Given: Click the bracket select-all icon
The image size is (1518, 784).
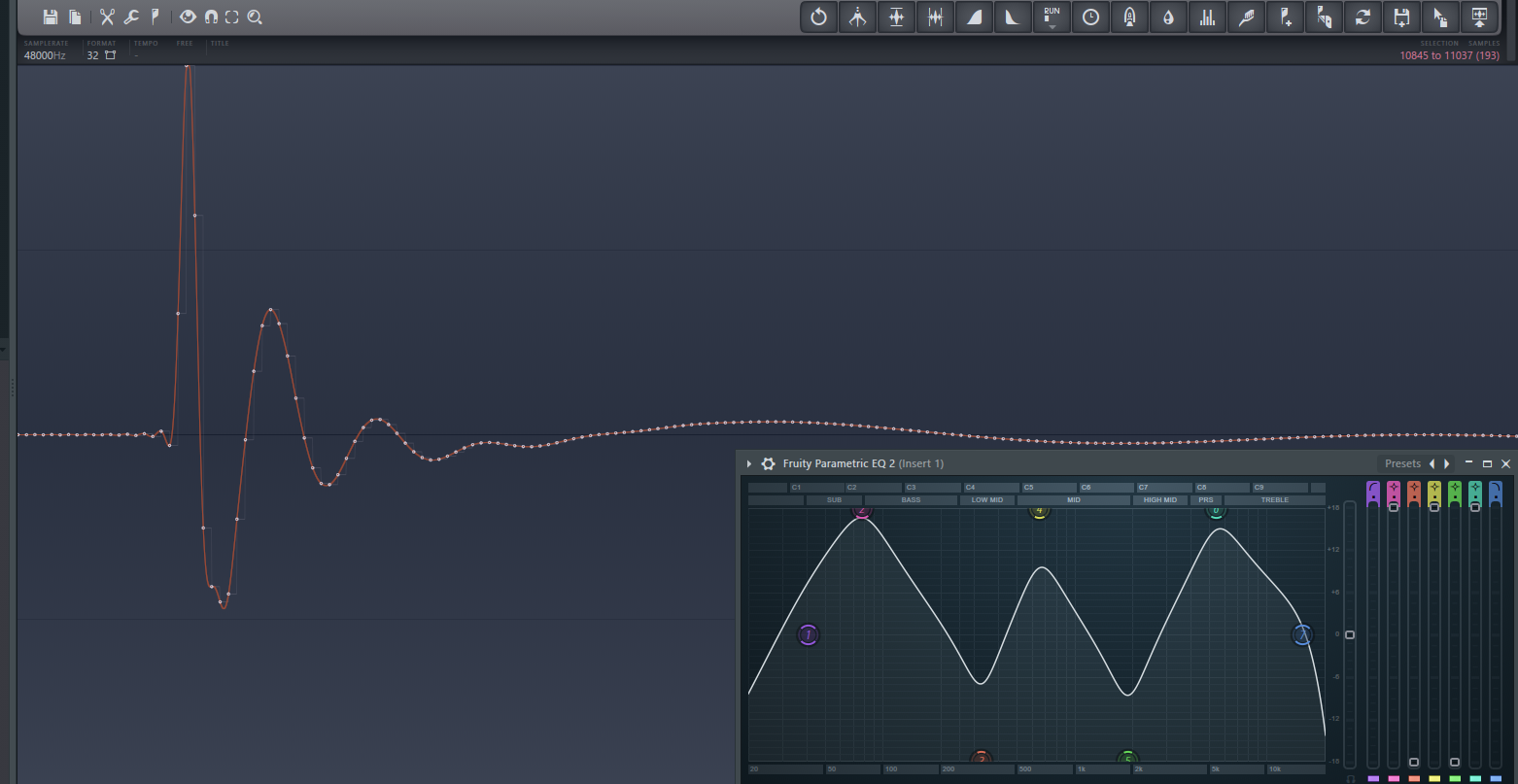Looking at the screenshot, I should coord(231,17).
